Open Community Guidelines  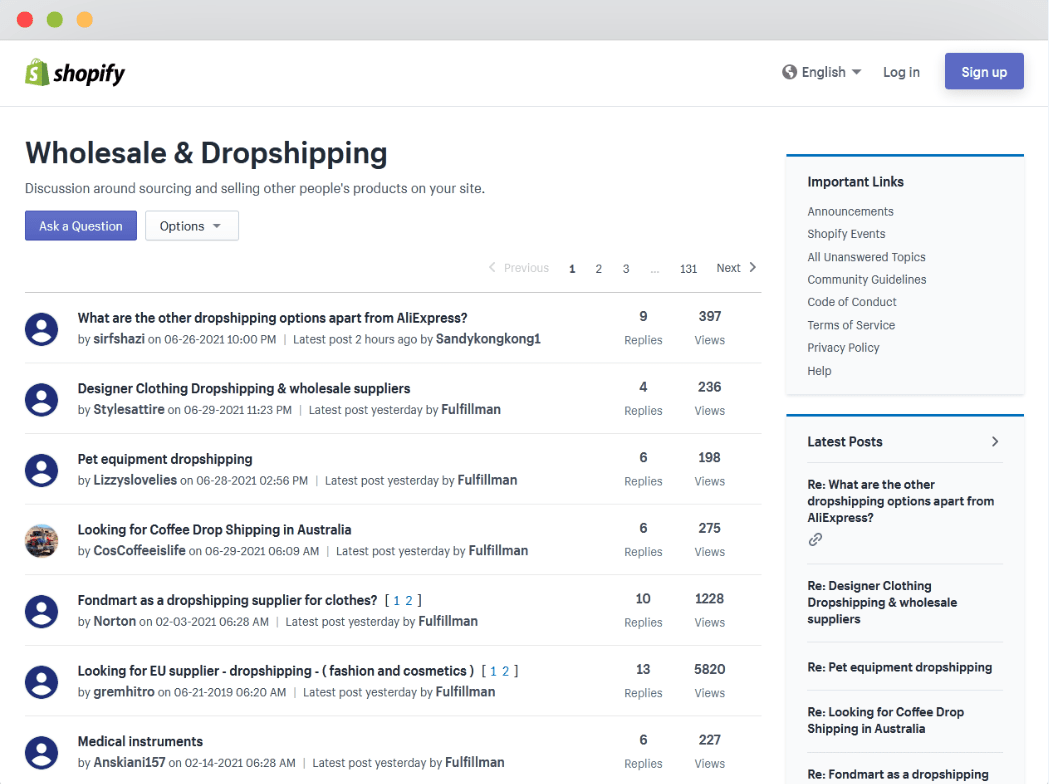(867, 279)
